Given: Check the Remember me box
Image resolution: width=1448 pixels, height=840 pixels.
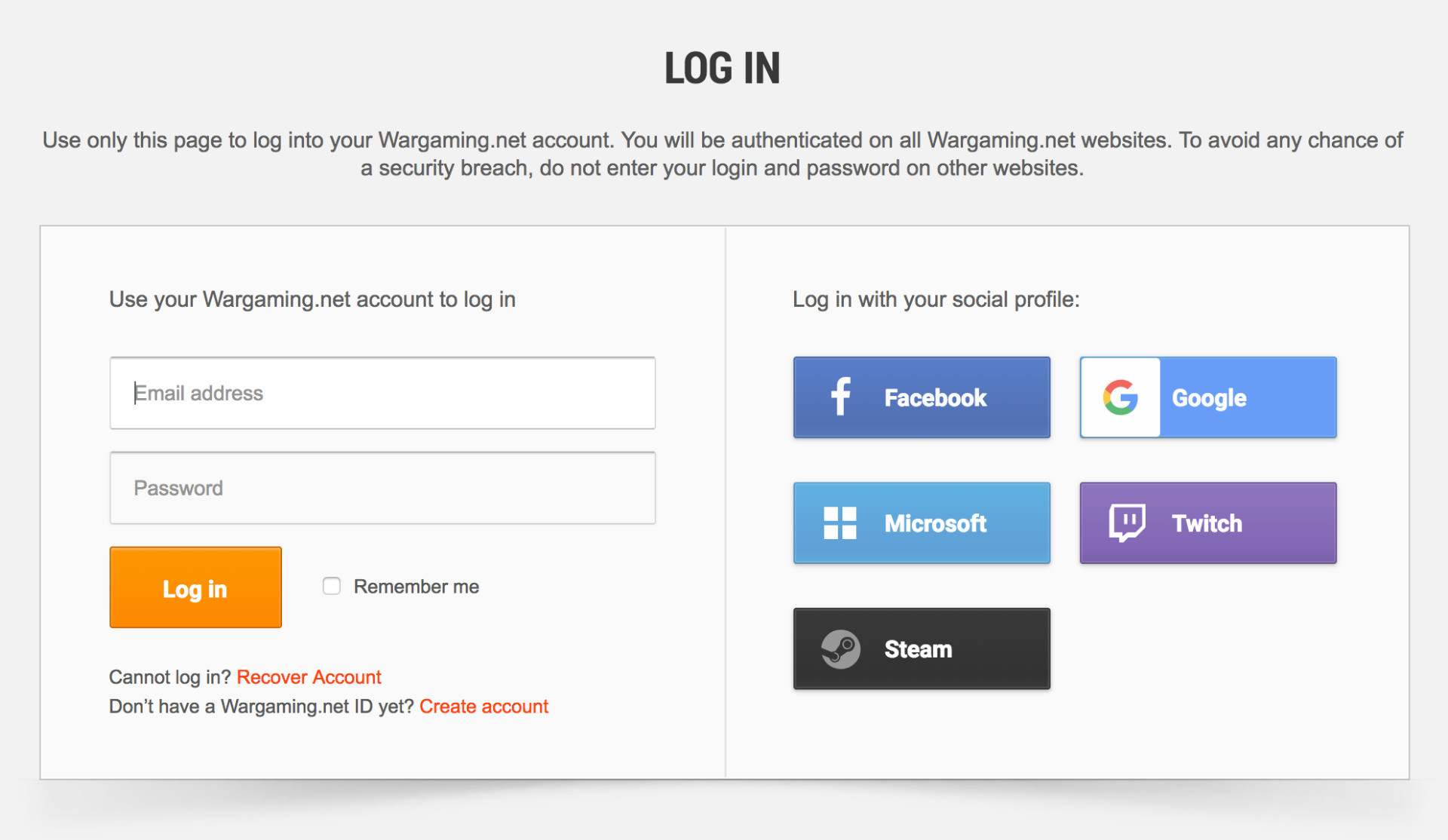Looking at the screenshot, I should coord(331,588).
